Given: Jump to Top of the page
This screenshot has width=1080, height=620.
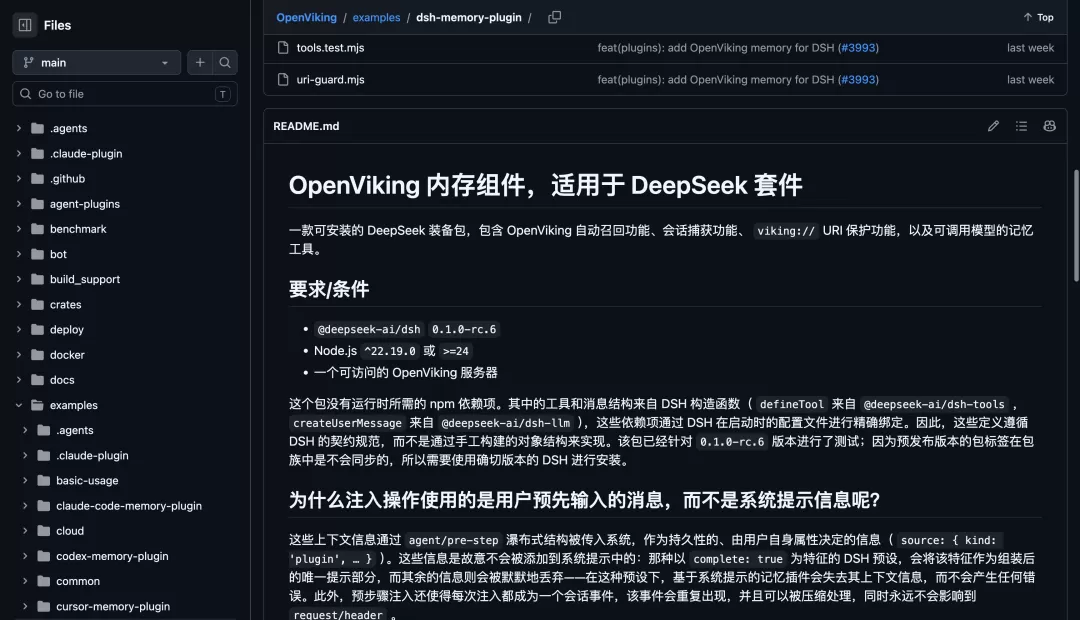Looking at the screenshot, I should click(1038, 17).
